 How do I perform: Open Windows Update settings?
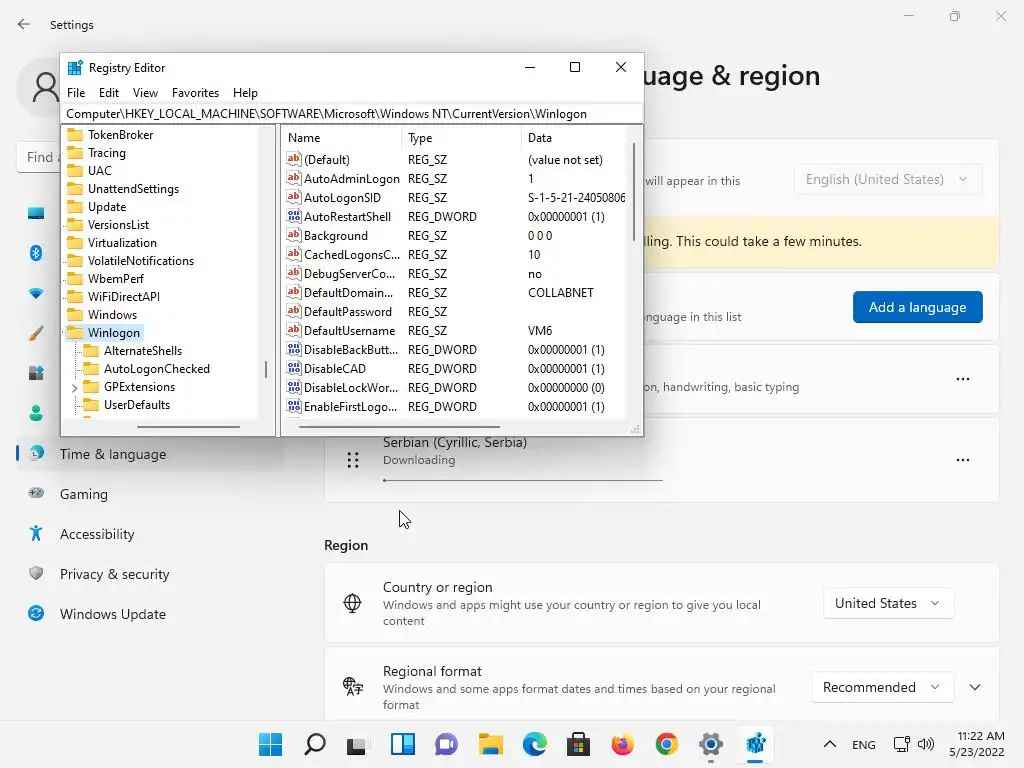[x=112, y=614]
